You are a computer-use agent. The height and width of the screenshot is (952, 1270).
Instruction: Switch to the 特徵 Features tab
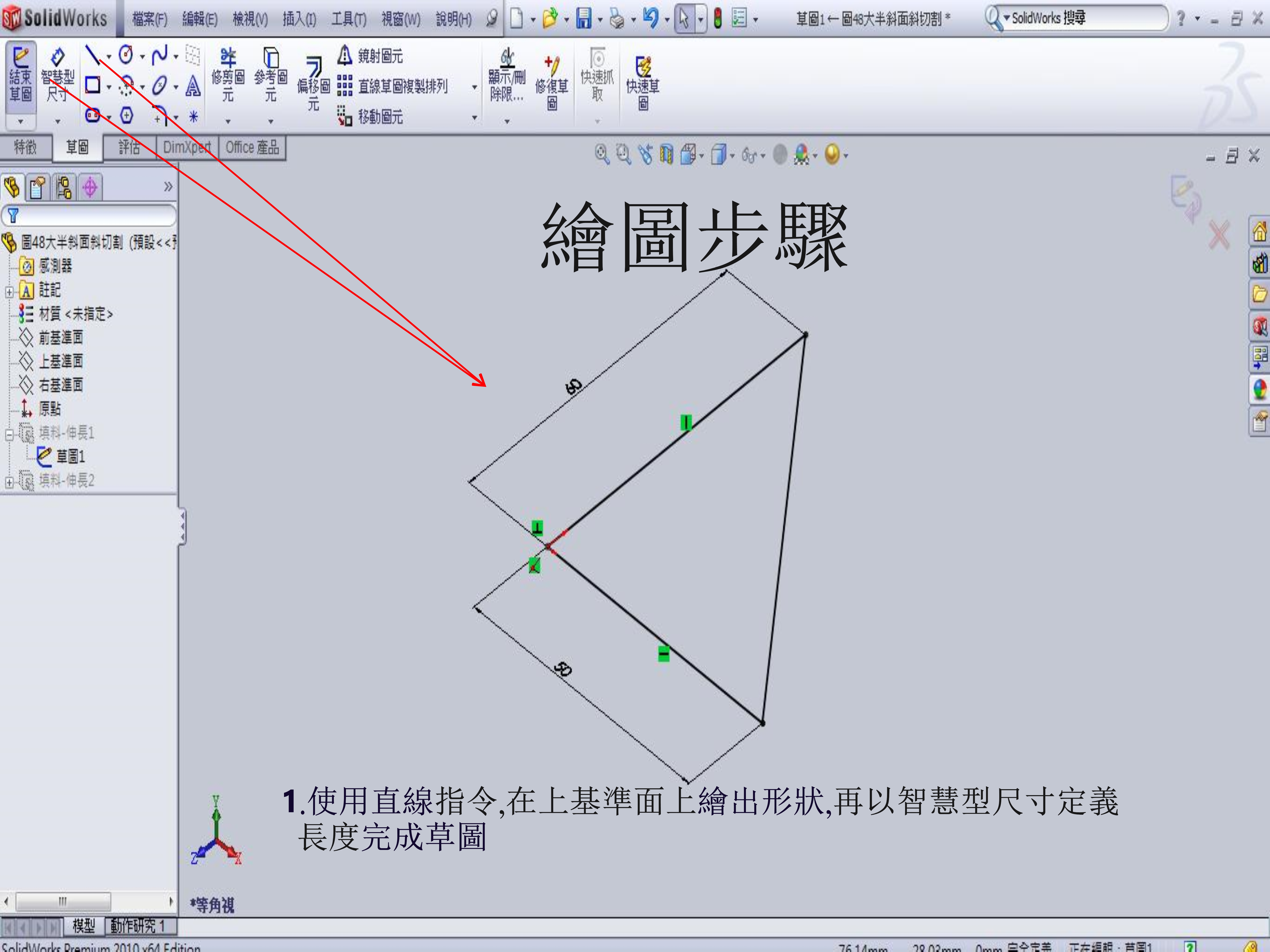[x=25, y=147]
